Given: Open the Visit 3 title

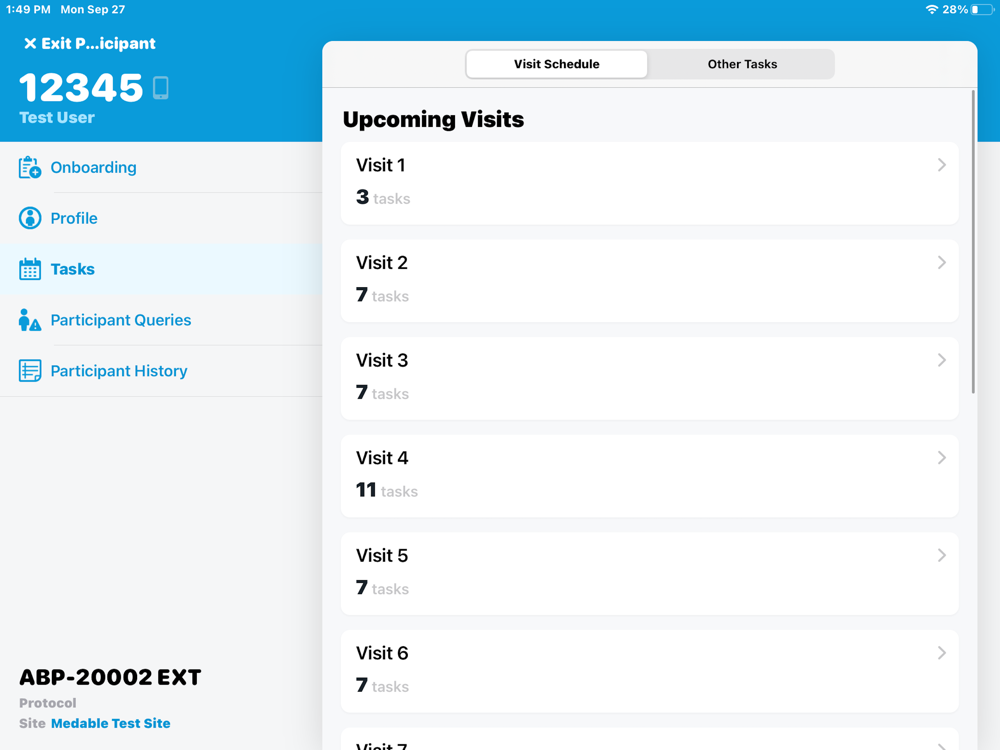Looking at the screenshot, I should pos(382,360).
